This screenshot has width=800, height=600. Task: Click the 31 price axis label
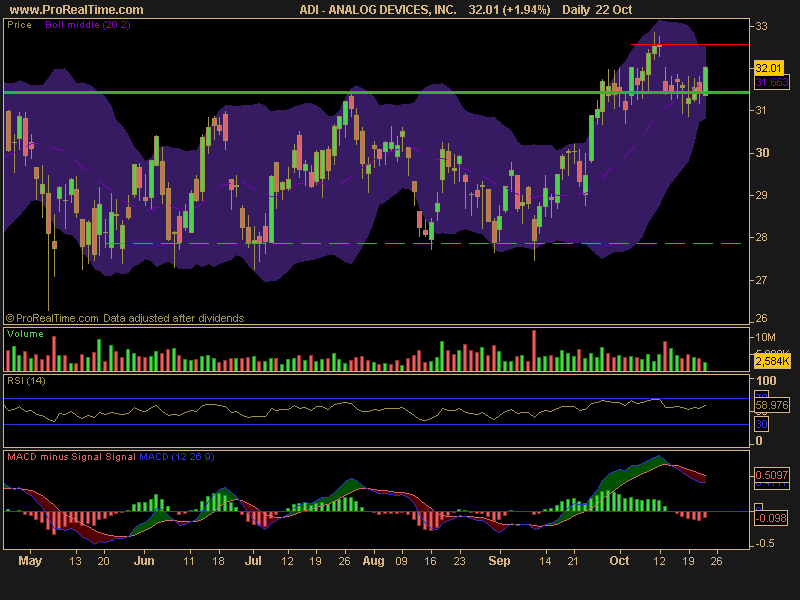coord(761,110)
